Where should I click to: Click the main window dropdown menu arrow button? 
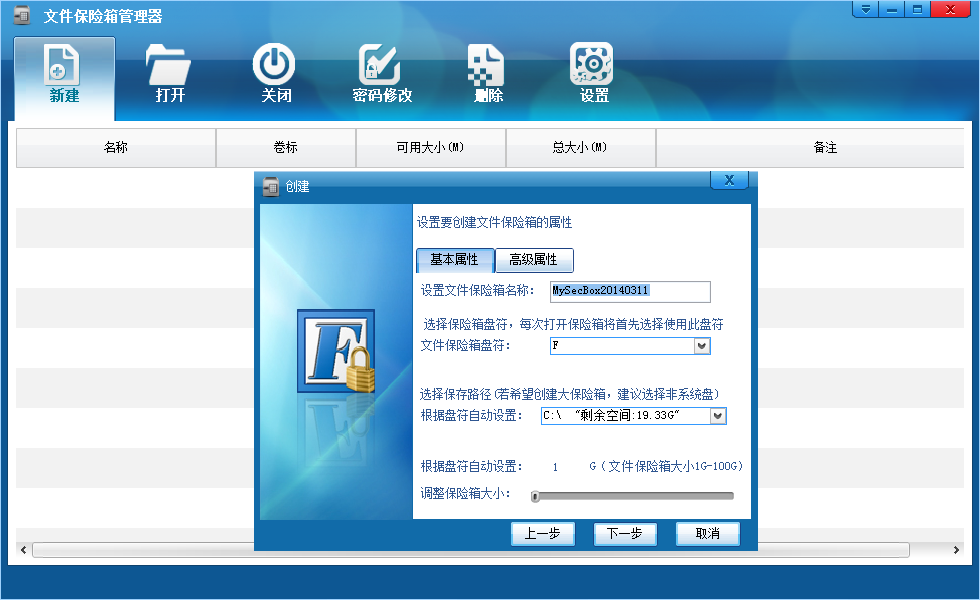pos(864,9)
